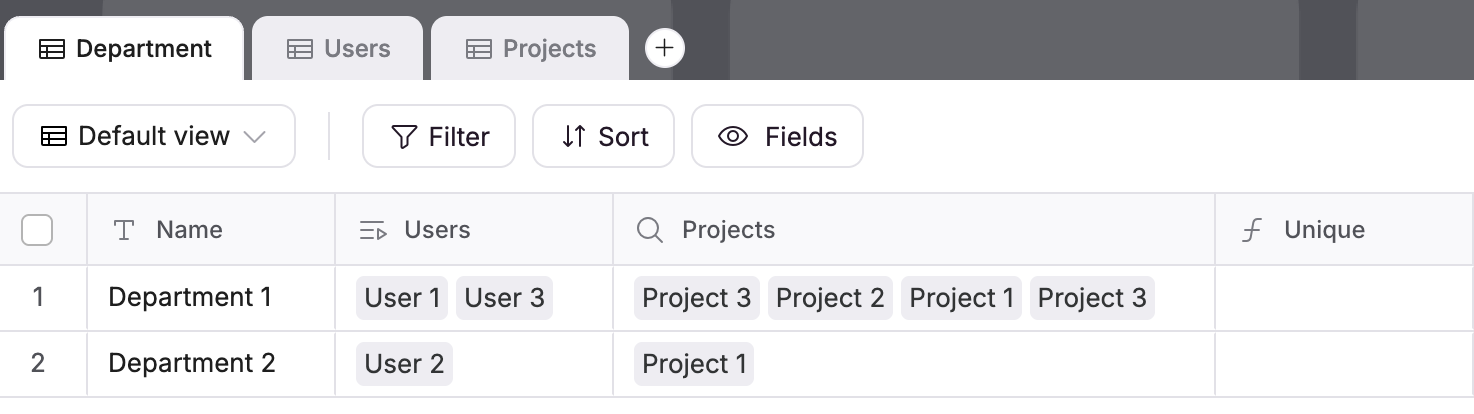Click the User 3 tag in Department 1
The image size is (1474, 414).
tap(504, 298)
